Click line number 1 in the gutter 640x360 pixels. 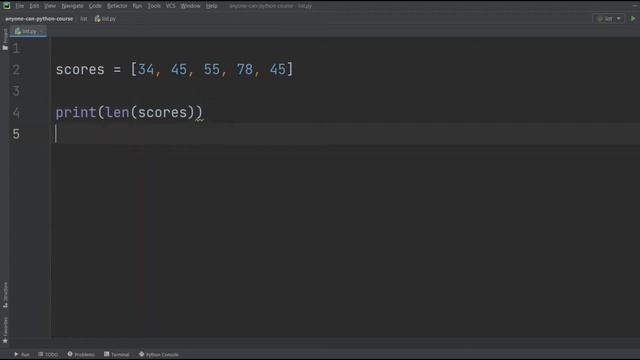[x=16, y=49]
